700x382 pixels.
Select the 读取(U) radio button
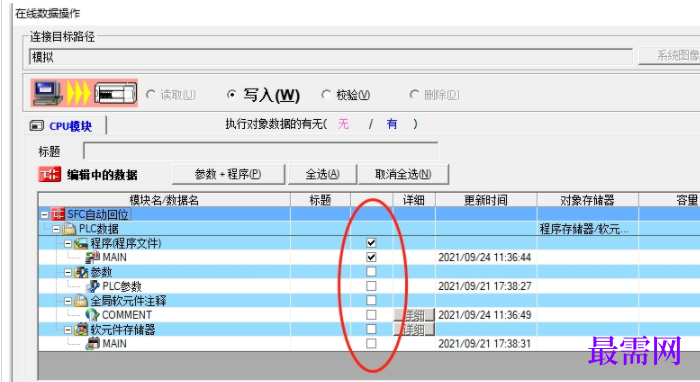coord(150,95)
